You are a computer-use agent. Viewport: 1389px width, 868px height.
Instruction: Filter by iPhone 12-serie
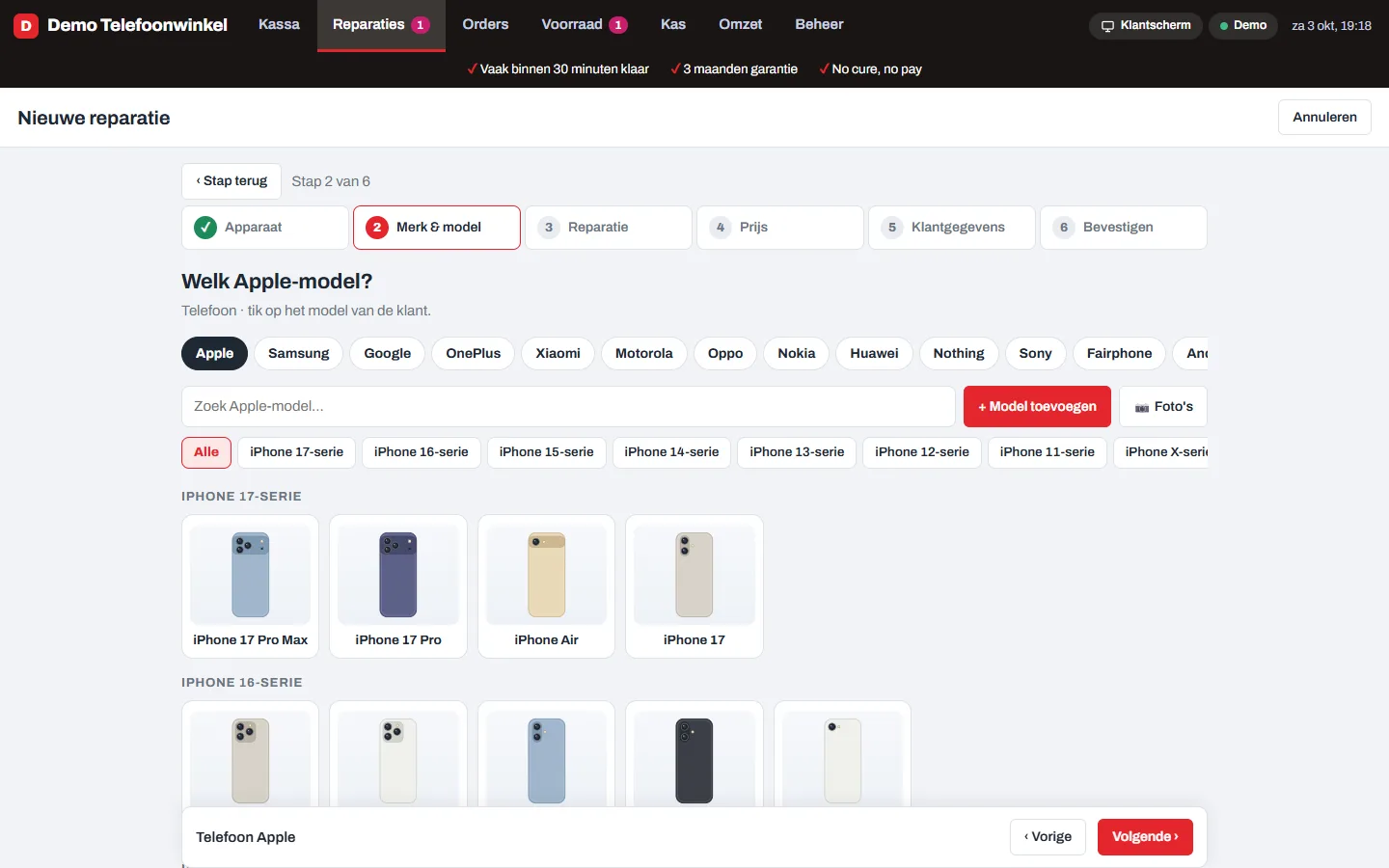coord(922,452)
